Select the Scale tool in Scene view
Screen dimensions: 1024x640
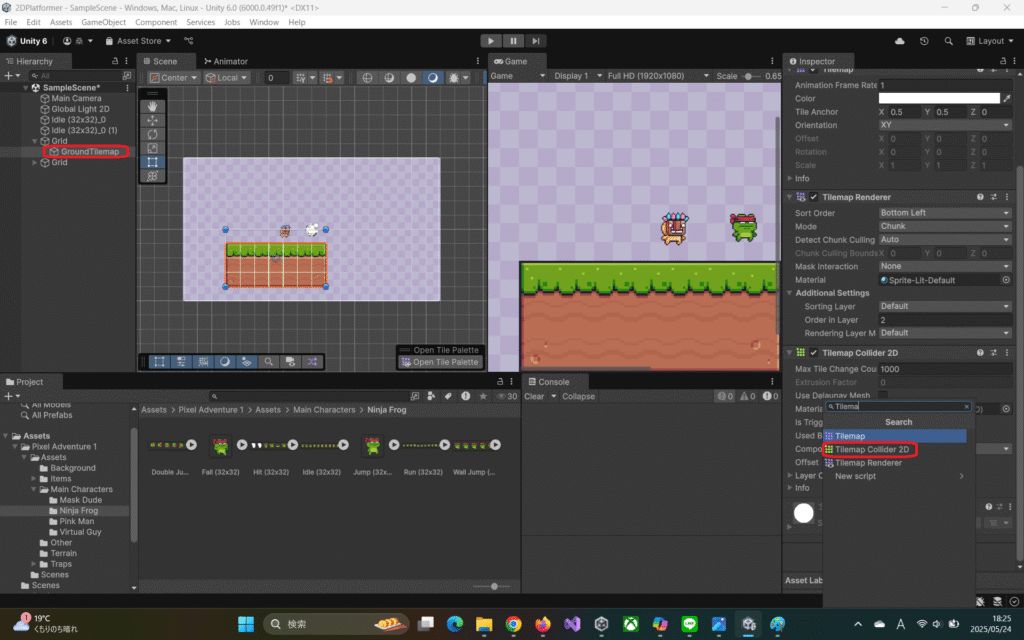pos(152,148)
